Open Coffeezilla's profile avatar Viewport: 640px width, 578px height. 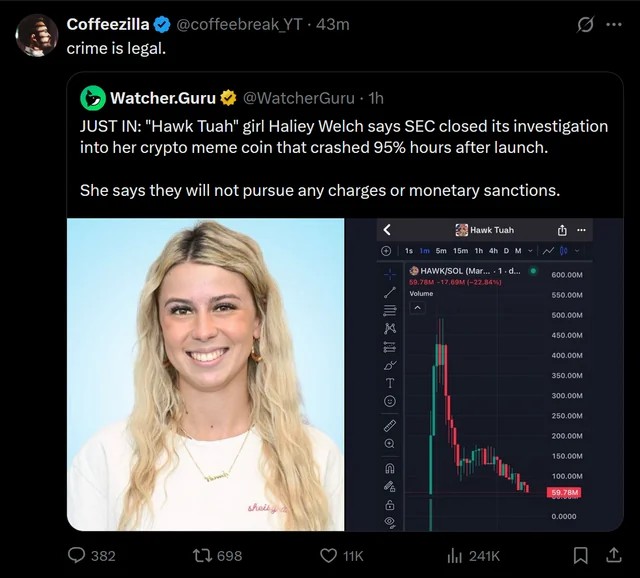click(38, 35)
